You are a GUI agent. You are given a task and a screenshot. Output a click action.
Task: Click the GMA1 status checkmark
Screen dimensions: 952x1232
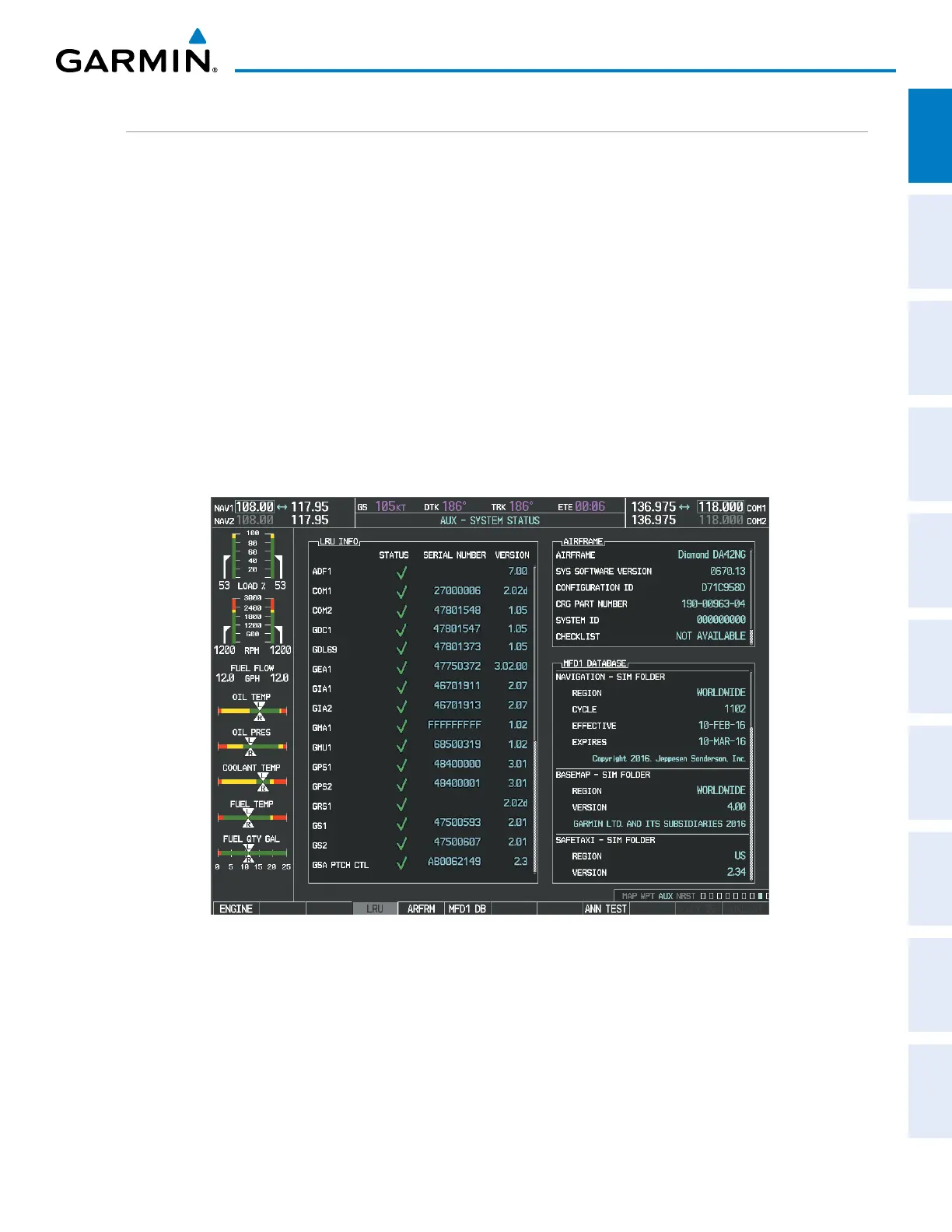[401, 726]
